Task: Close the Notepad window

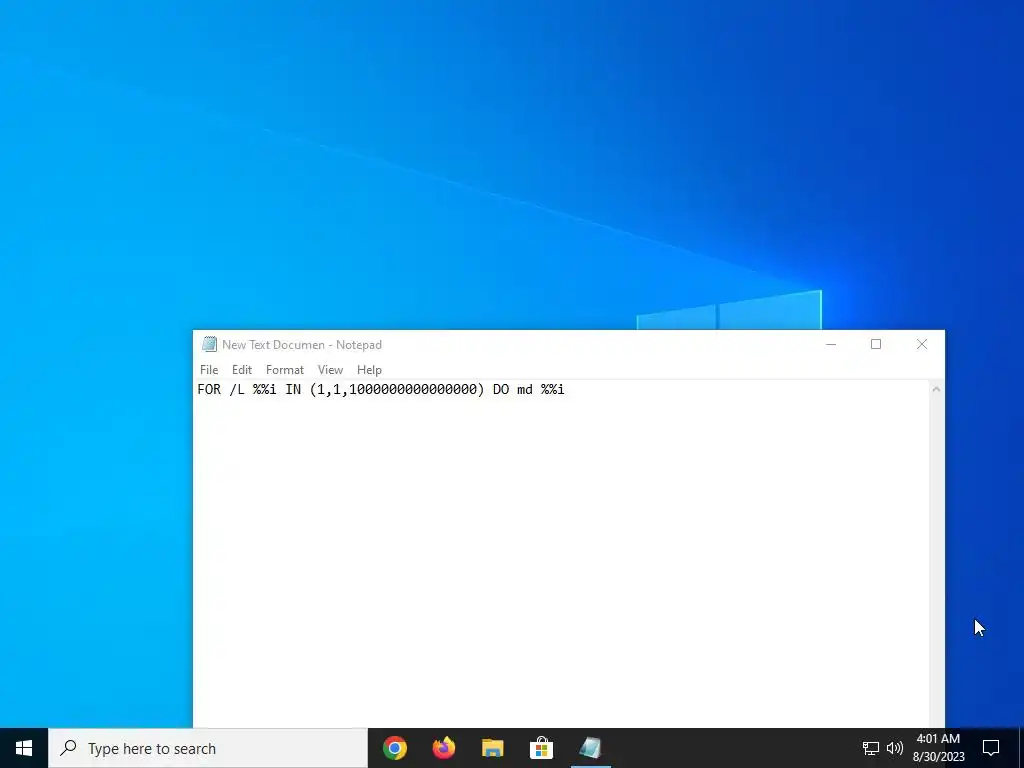Action: coord(921,344)
